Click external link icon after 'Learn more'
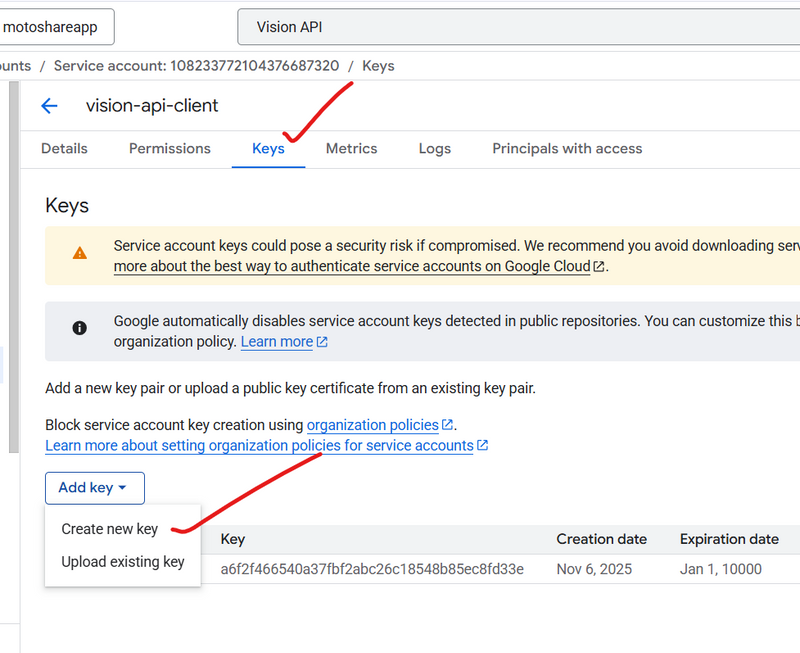 (322, 342)
